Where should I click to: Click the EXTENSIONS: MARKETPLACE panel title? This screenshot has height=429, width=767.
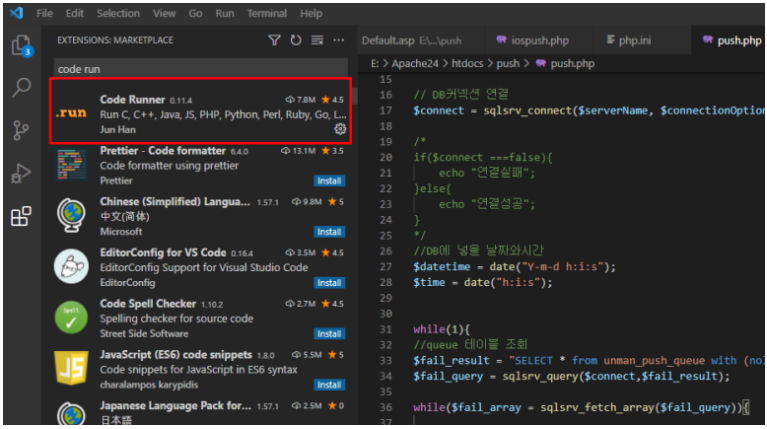[115, 40]
